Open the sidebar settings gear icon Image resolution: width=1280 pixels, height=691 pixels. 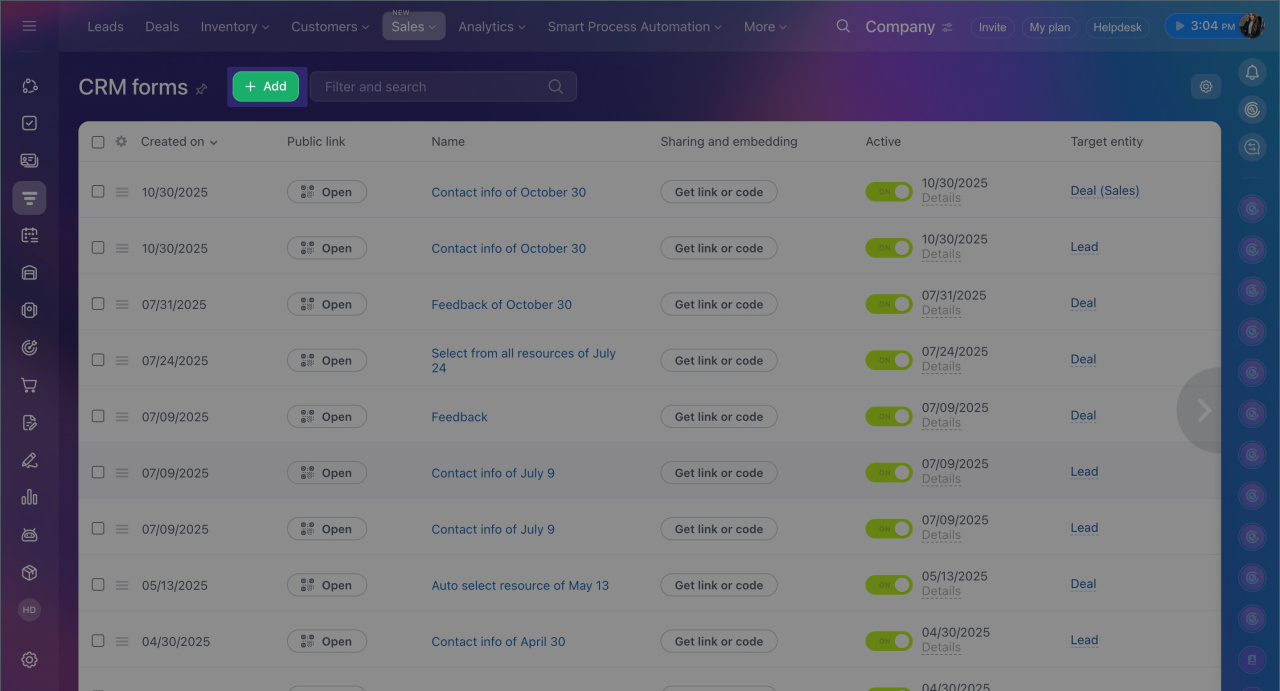(29, 659)
